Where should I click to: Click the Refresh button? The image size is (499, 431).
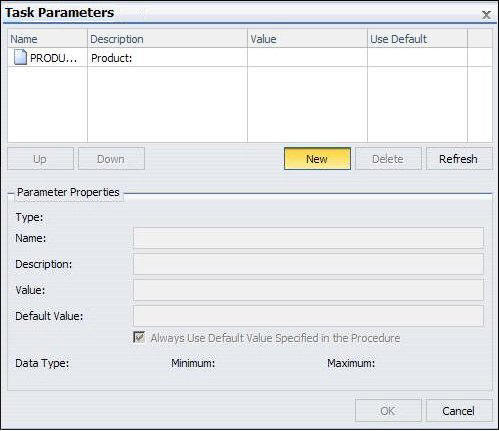pos(459,159)
